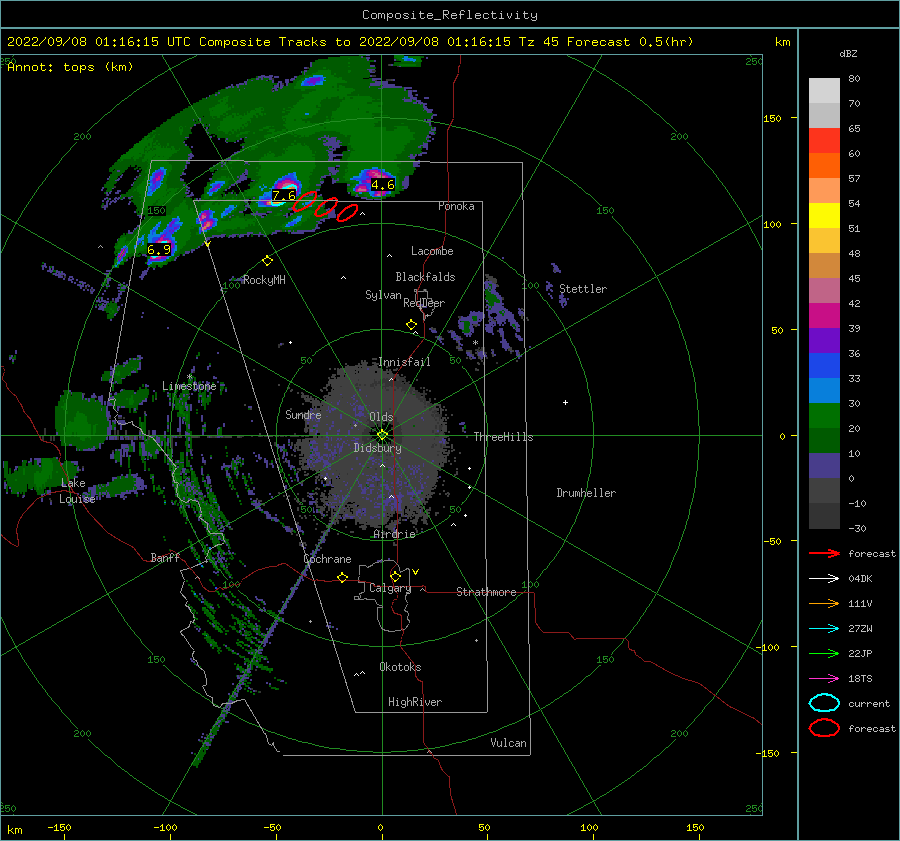Click the storm cell top label 6.9
Image resolution: width=900 pixels, height=841 pixels.
[x=159, y=250]
